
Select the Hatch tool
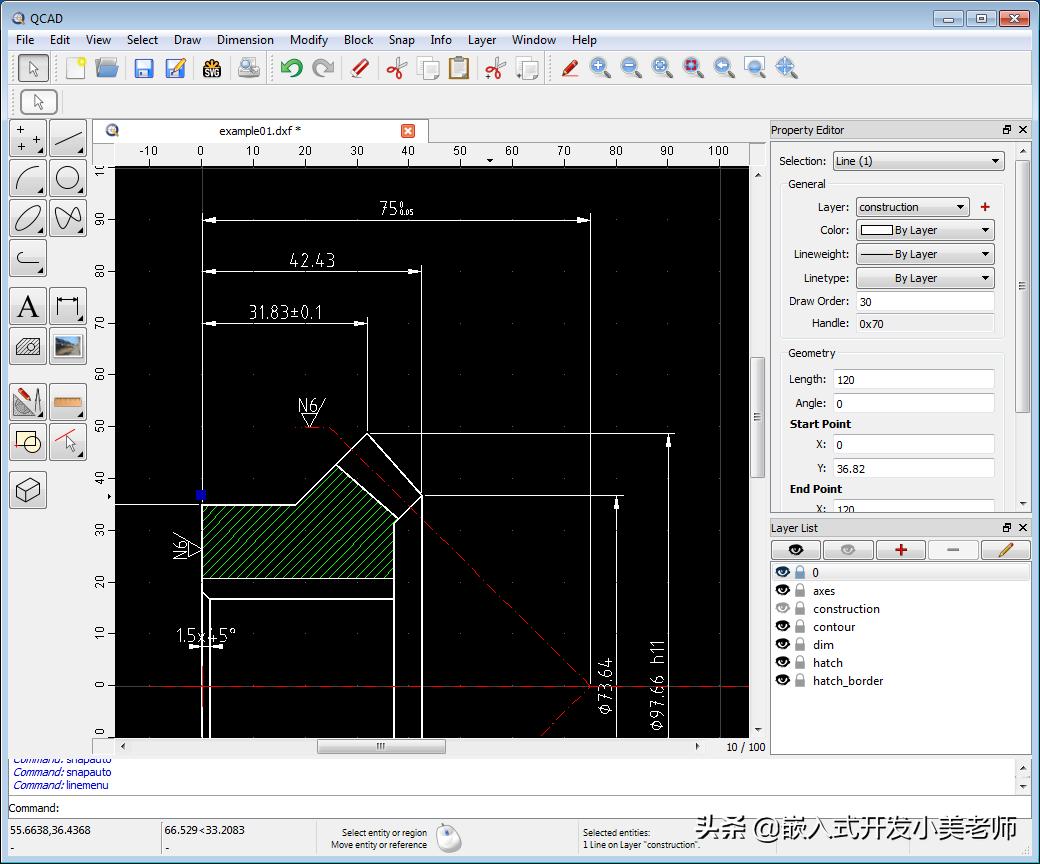pyautogui.click(x=28, y=346)
